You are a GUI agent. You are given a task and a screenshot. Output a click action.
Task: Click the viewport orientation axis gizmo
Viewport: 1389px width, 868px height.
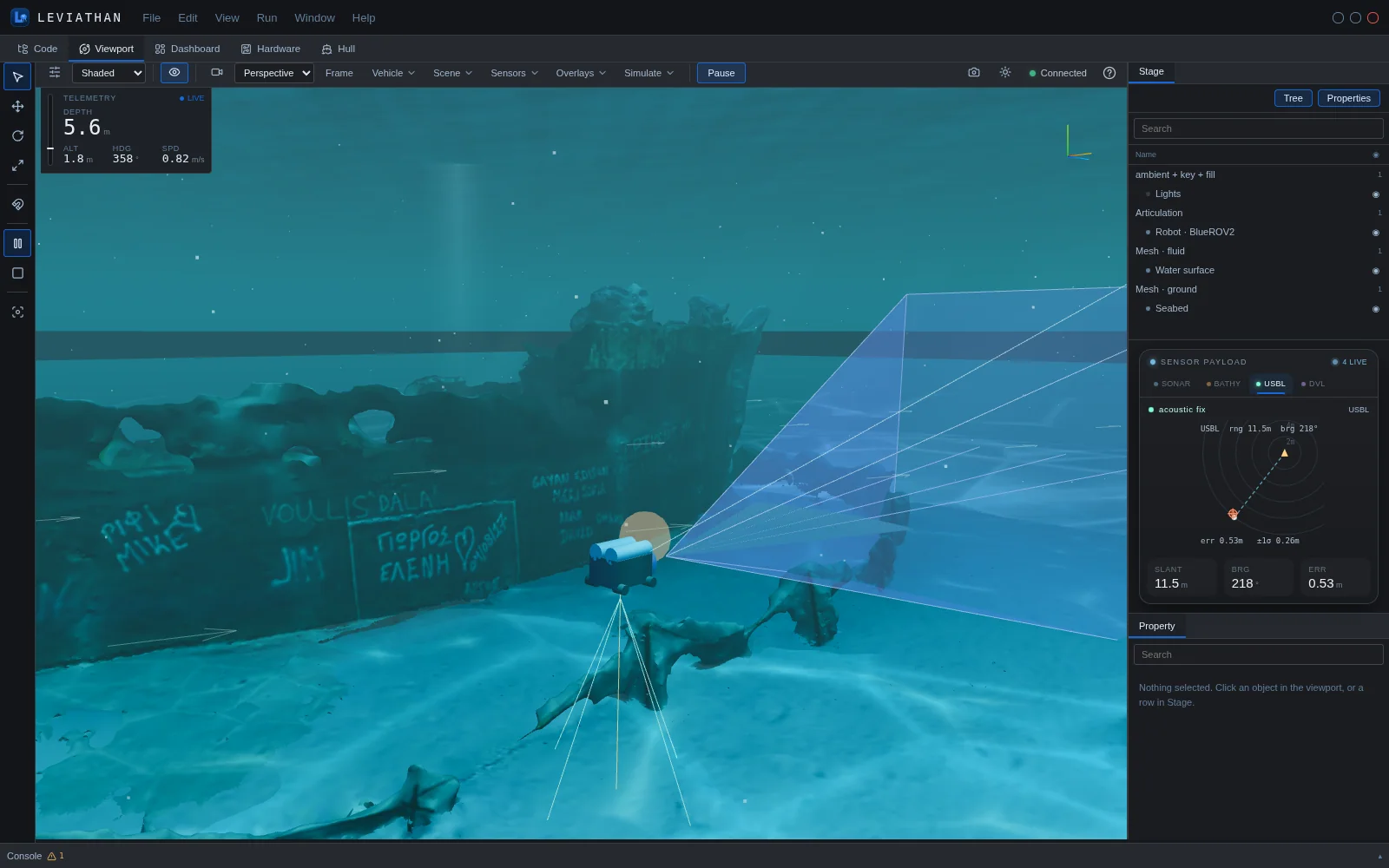[x=1076, y=143]
